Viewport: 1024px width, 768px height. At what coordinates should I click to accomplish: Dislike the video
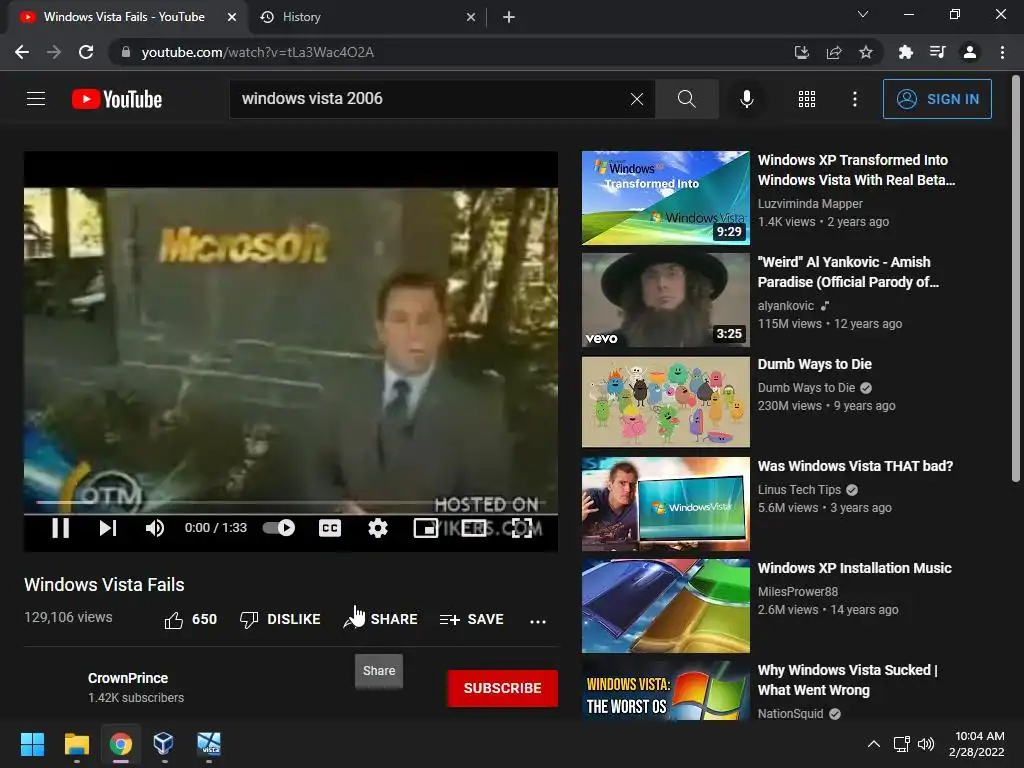pos(280,619)
